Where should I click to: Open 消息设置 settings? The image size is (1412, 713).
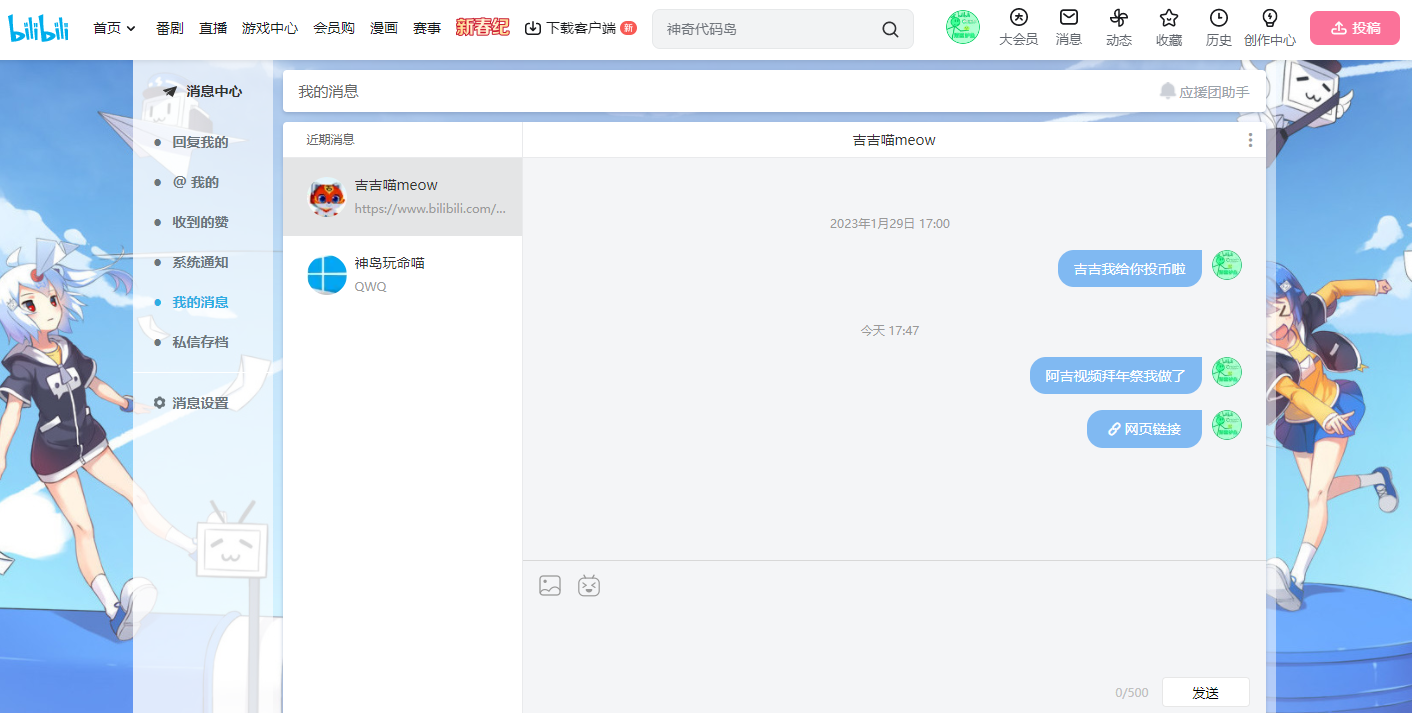click(x=191, y=403)
